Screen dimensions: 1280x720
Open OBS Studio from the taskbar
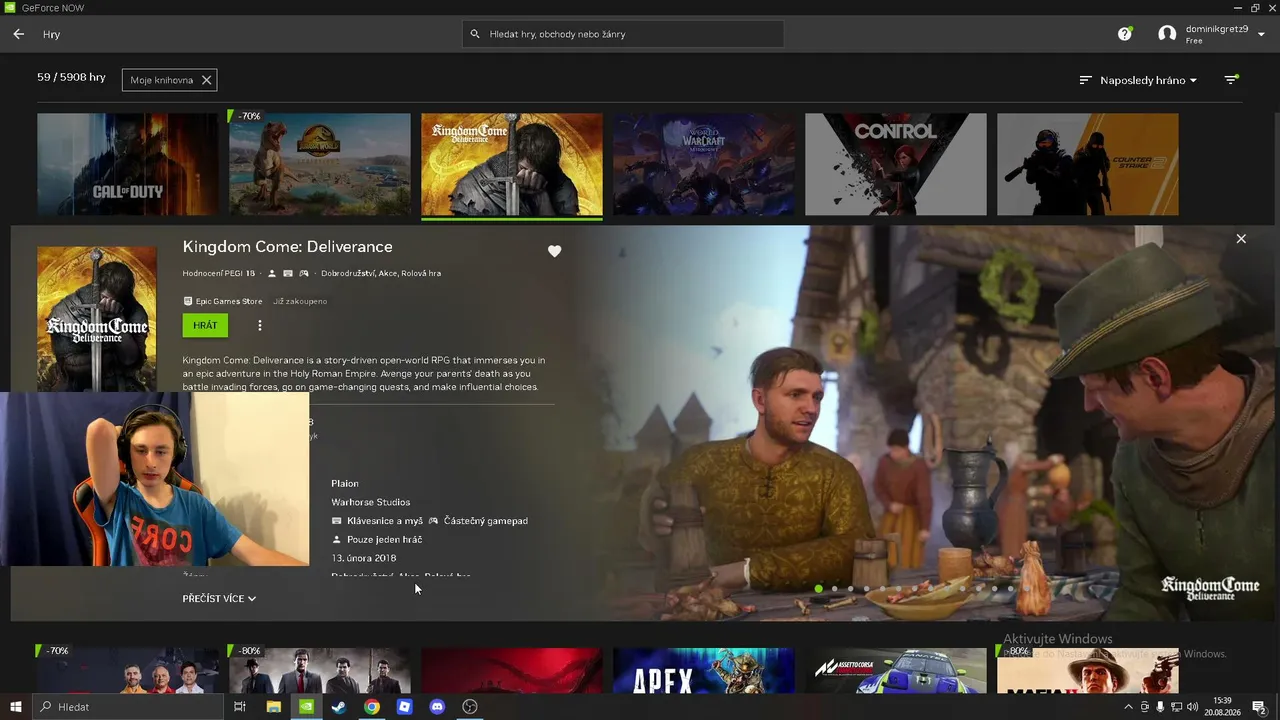(470, 707)
